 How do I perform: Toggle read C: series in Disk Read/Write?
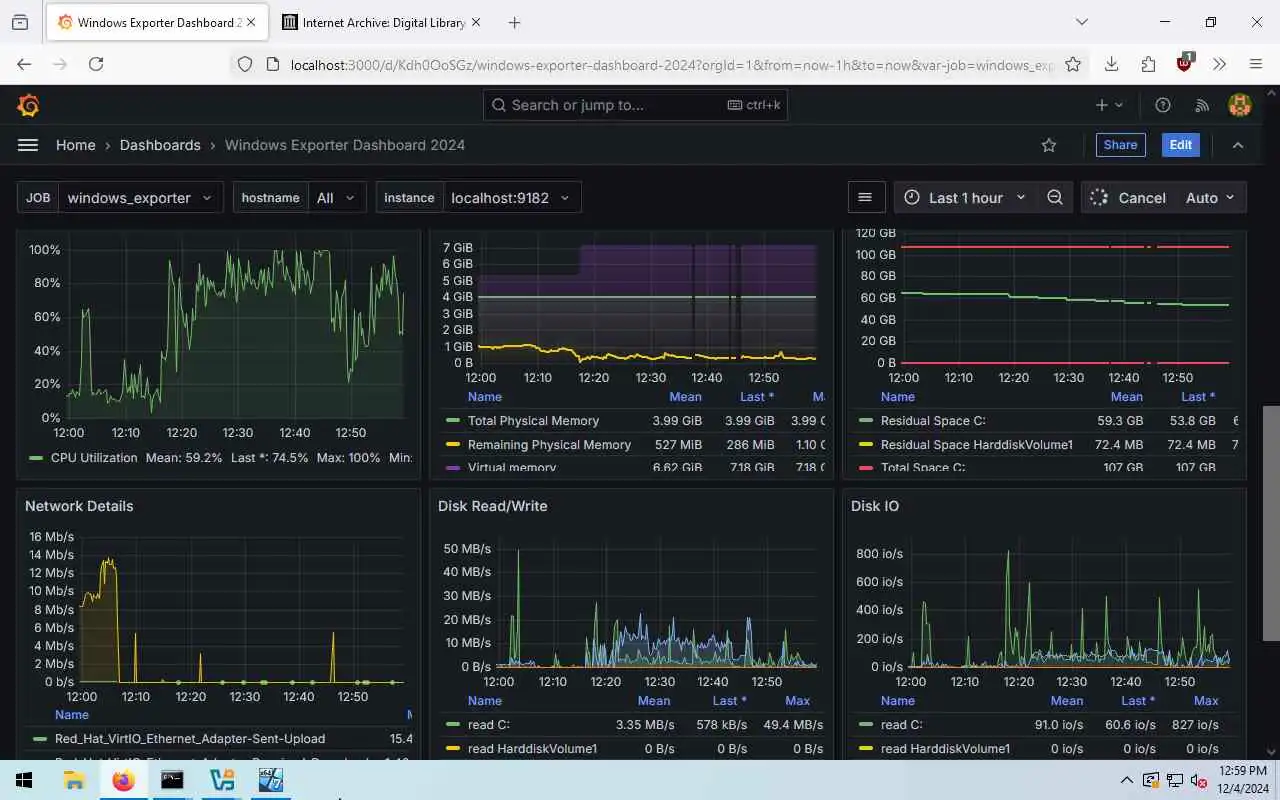pos(489,725)
